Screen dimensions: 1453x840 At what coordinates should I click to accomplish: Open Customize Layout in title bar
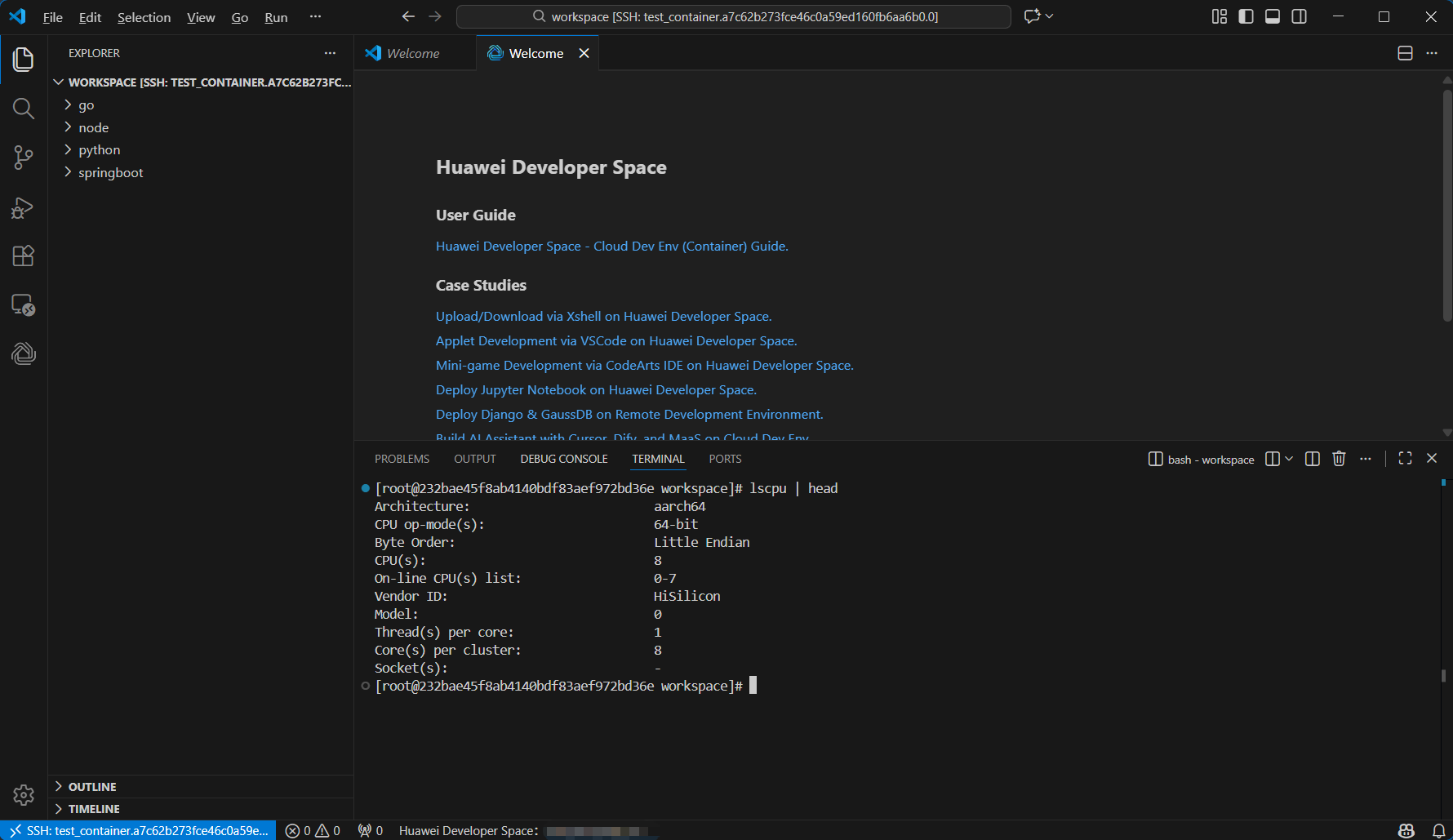pos(1220,16)
